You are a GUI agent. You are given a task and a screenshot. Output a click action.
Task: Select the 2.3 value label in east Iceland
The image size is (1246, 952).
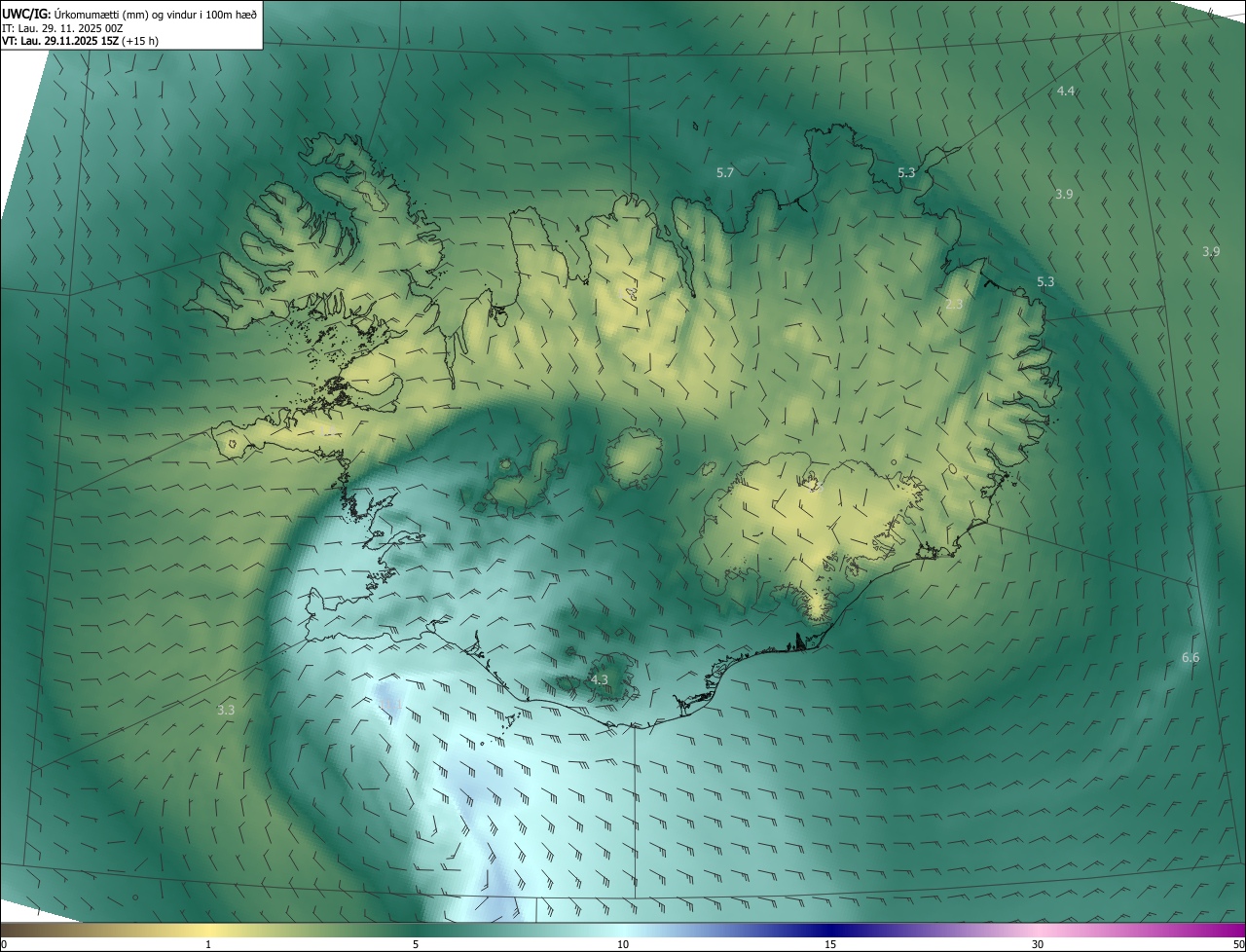click(954, 304)
